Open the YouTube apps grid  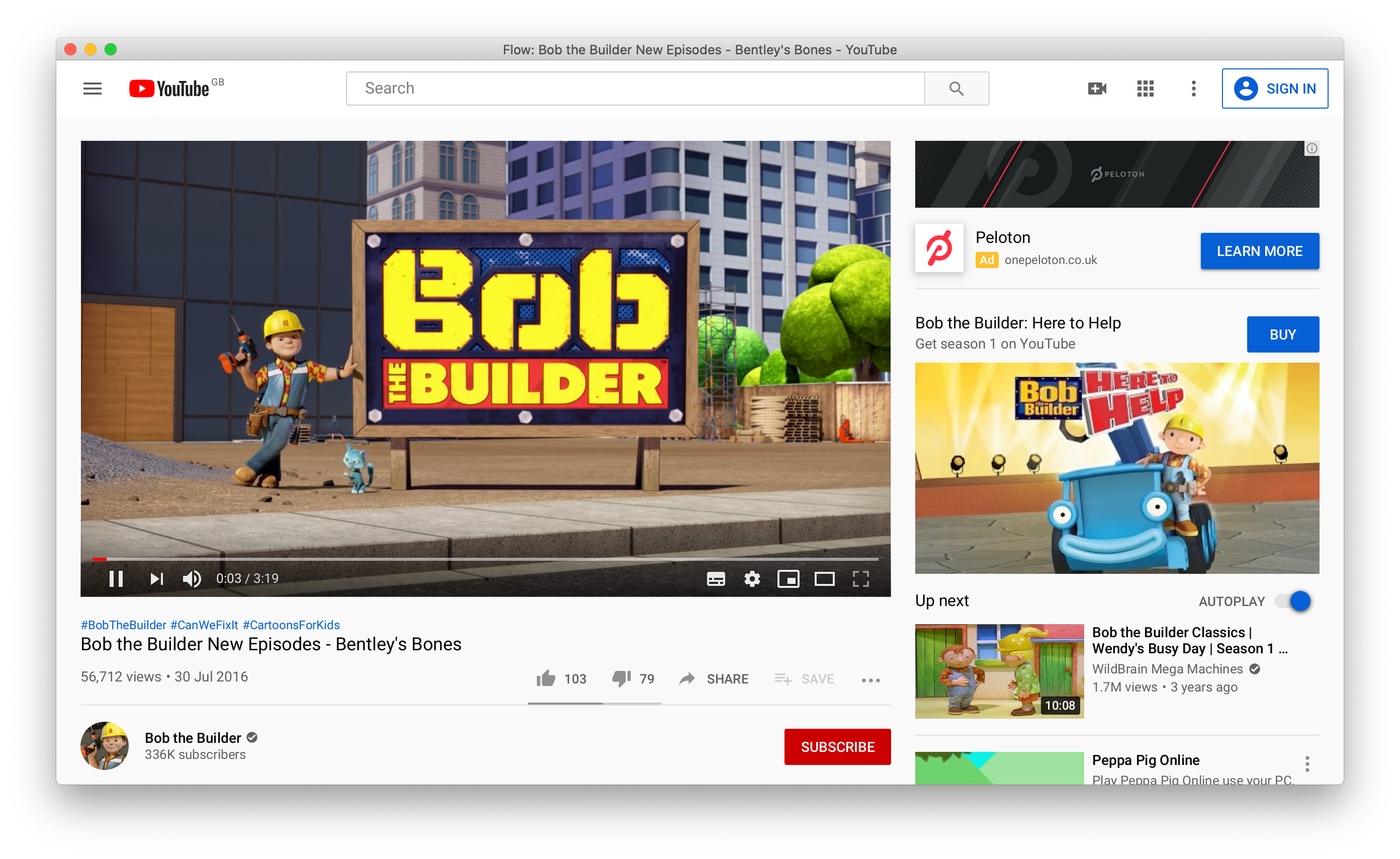[x=1145, y=89]
